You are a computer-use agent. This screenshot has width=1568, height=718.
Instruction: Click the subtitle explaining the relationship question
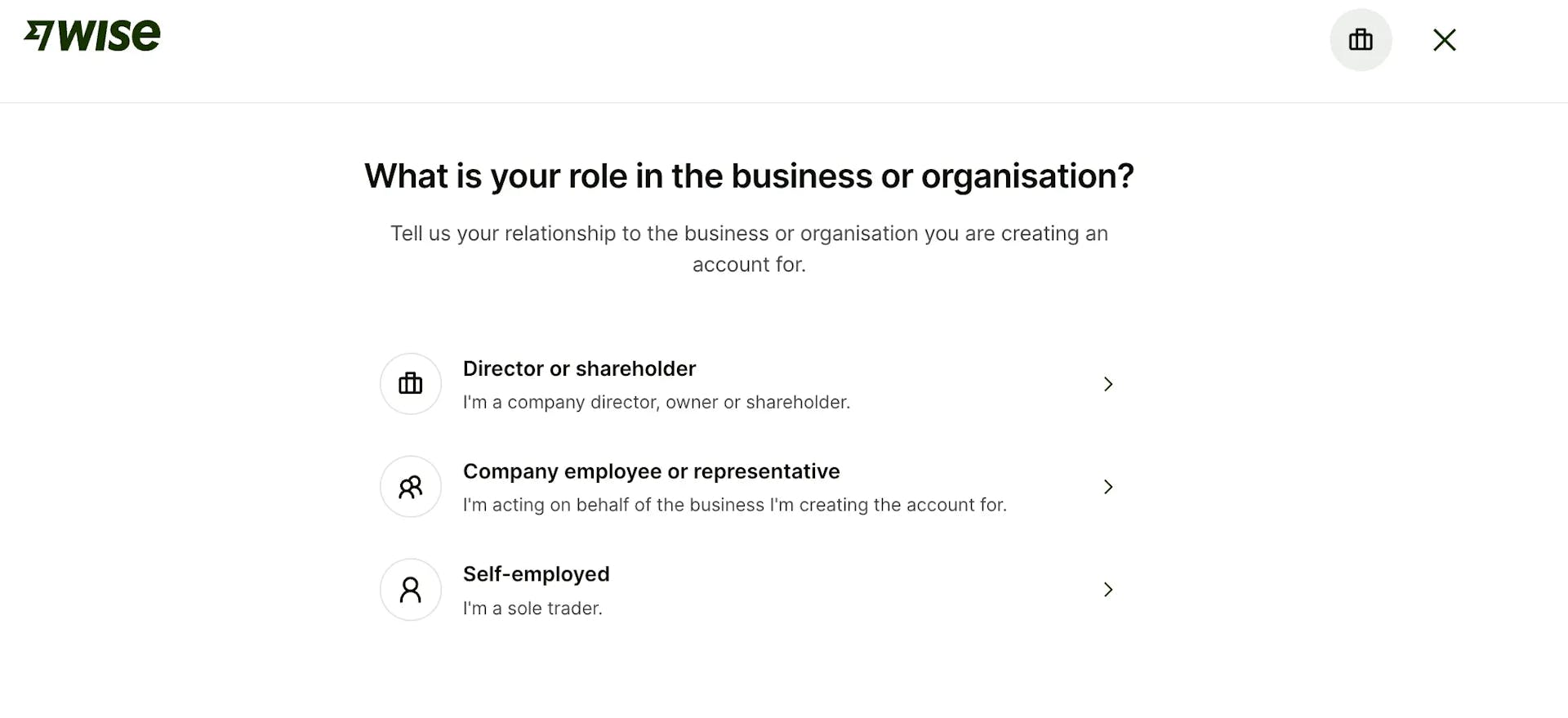(749, 248)
